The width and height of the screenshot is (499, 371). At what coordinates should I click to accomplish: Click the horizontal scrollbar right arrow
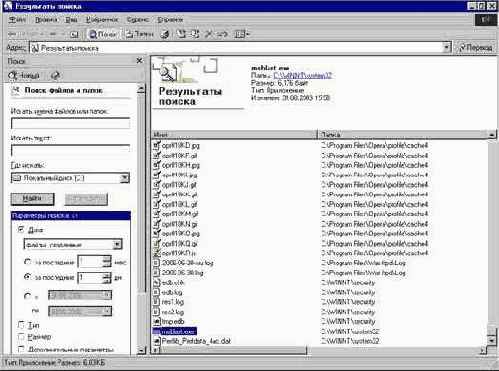[483, 350]
